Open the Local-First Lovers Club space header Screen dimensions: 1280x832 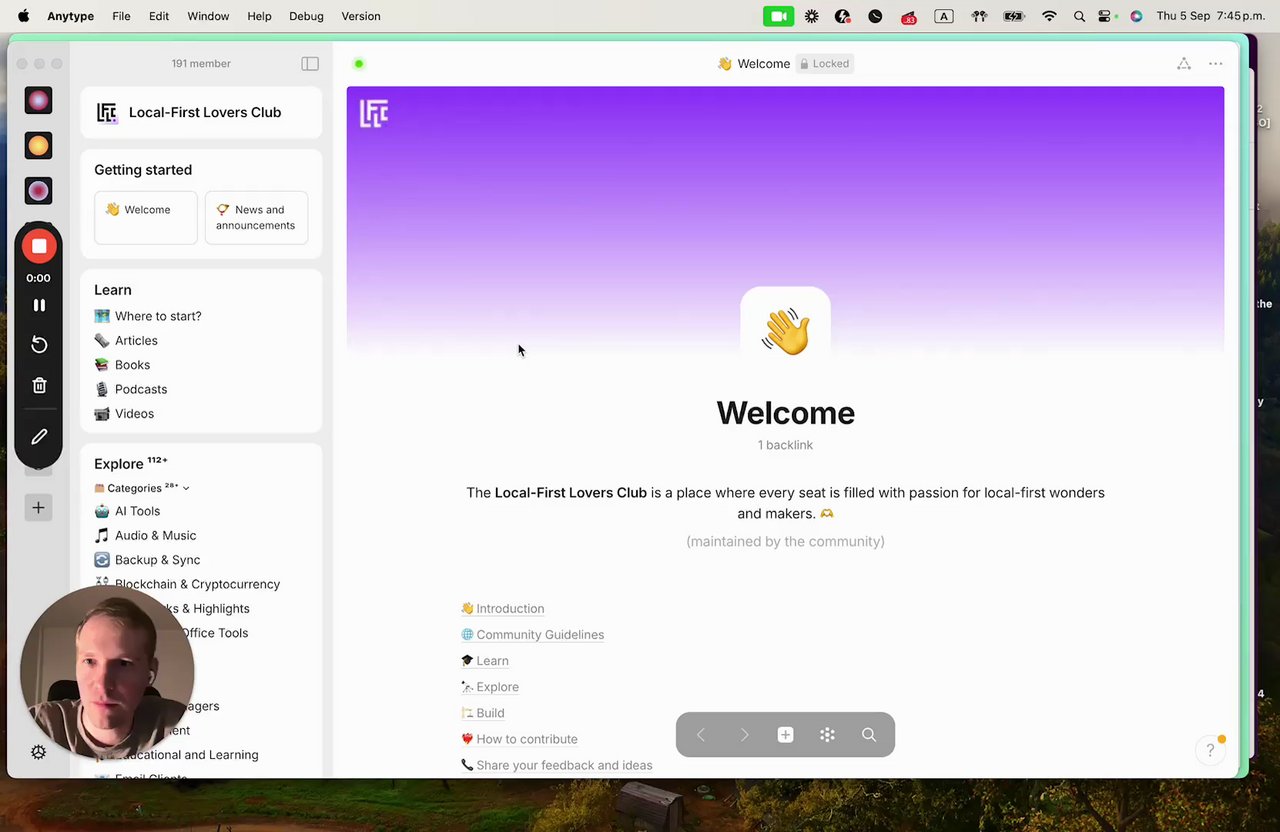click(201, 113)
